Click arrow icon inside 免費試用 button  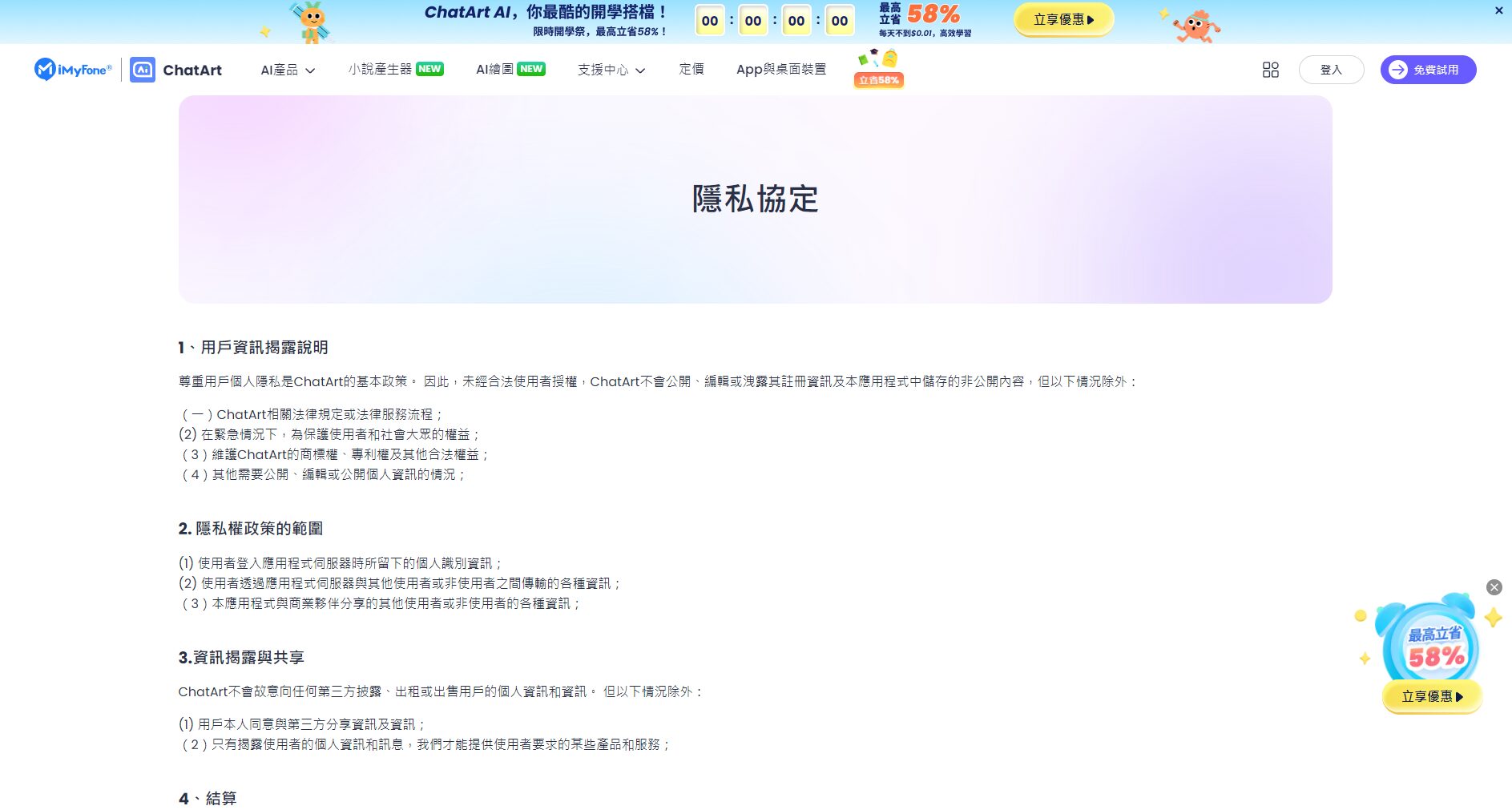click(x=1397, y=70)
